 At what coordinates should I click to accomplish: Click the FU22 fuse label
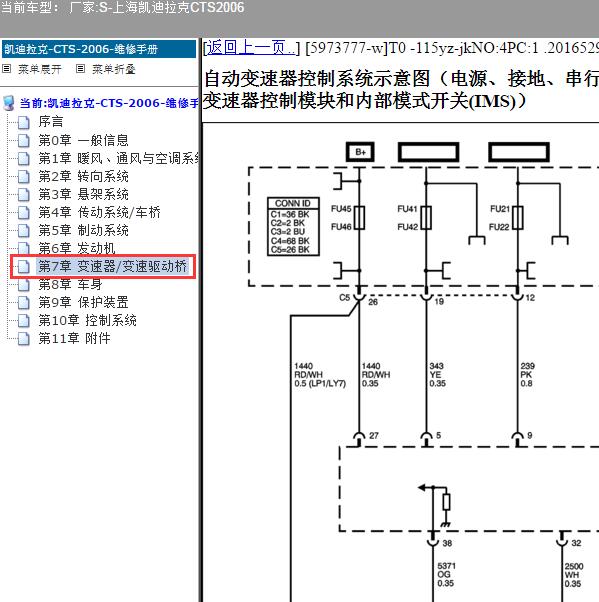499,227
